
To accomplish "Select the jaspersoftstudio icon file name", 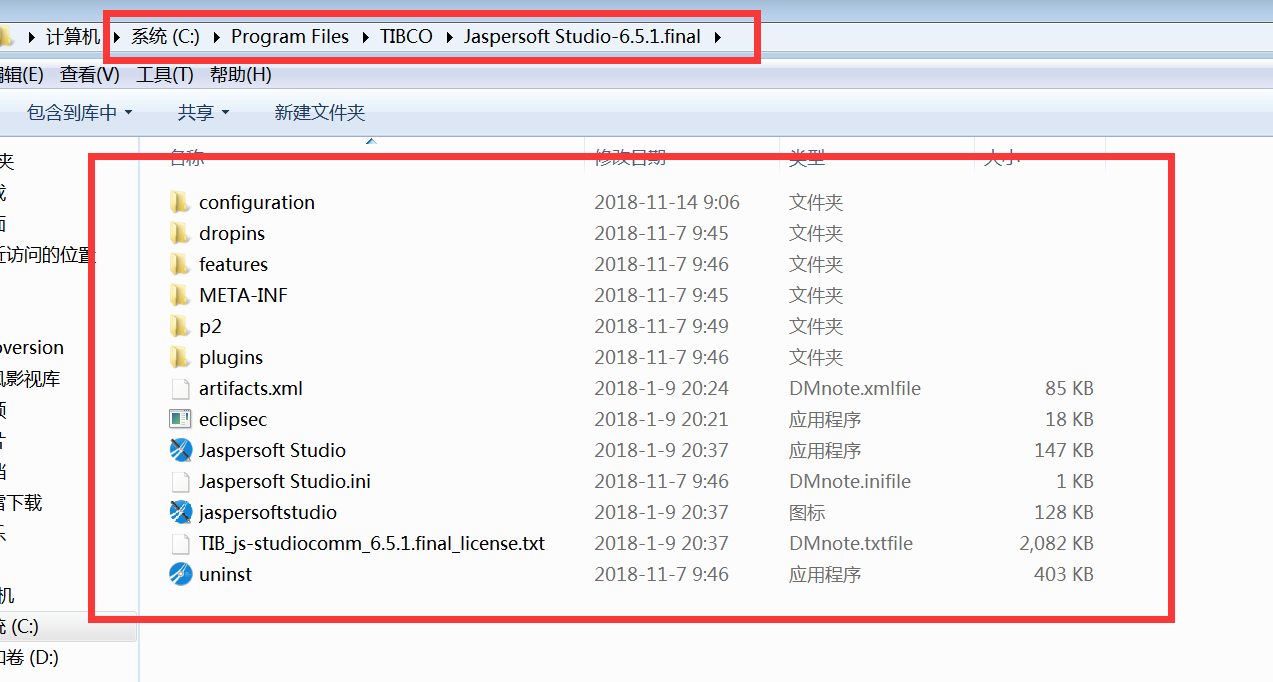I will point(268,512).
